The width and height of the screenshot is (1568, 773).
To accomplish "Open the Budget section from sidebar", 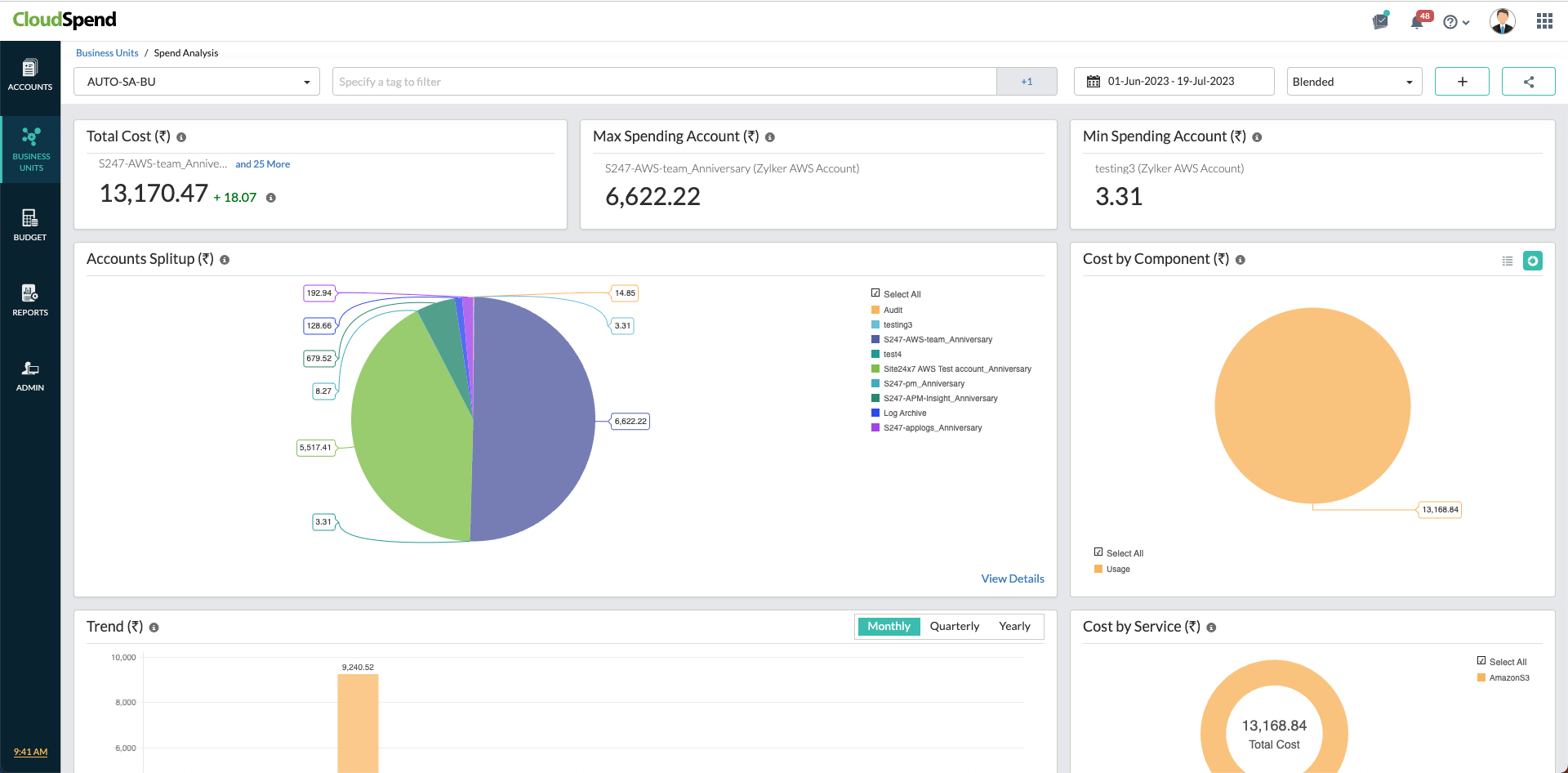I will click(30, 223).
